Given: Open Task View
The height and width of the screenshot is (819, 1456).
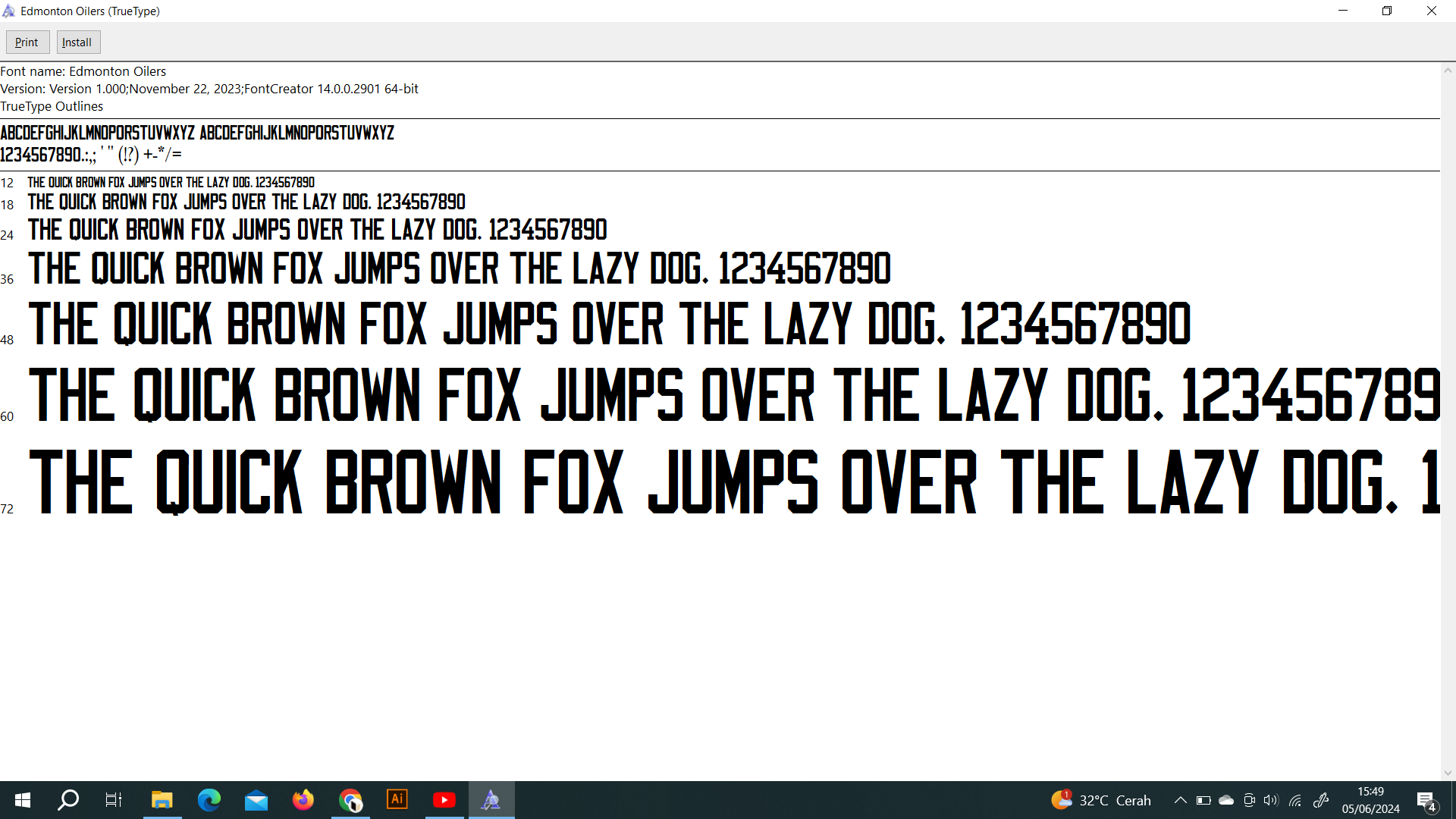Looking at the screenshot, I should [x=114, y=800].
